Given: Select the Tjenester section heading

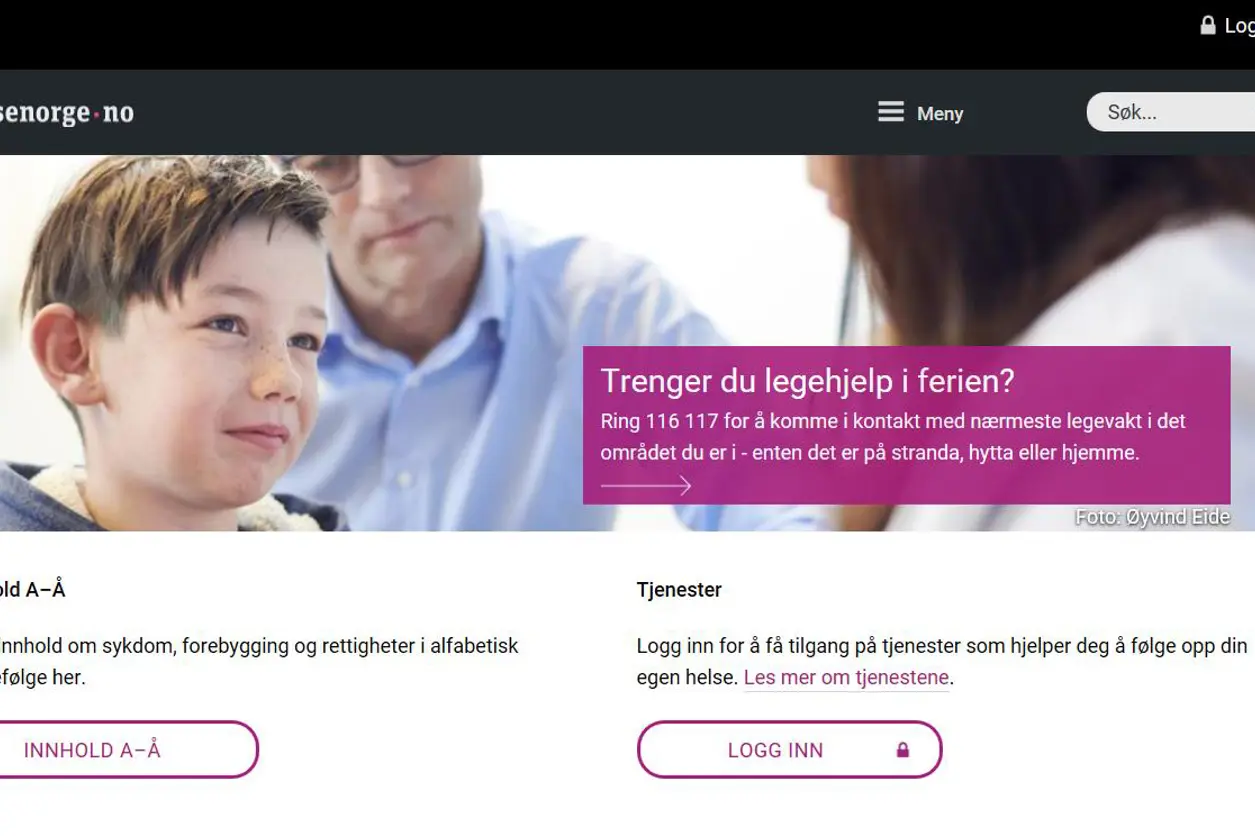Looking at the screenshot, I should point(679,590).
